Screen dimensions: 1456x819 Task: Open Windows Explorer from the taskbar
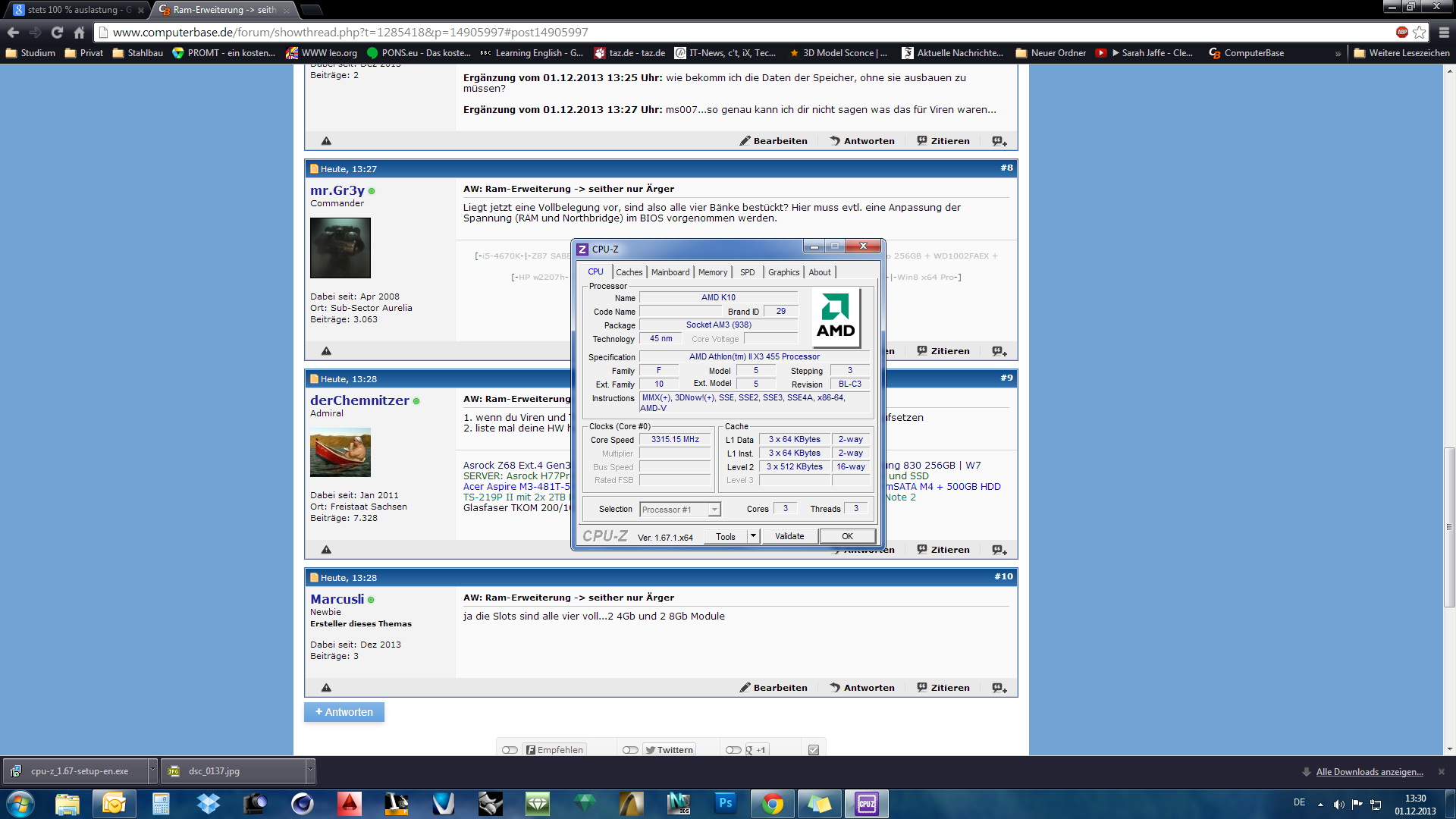[67, 804]
